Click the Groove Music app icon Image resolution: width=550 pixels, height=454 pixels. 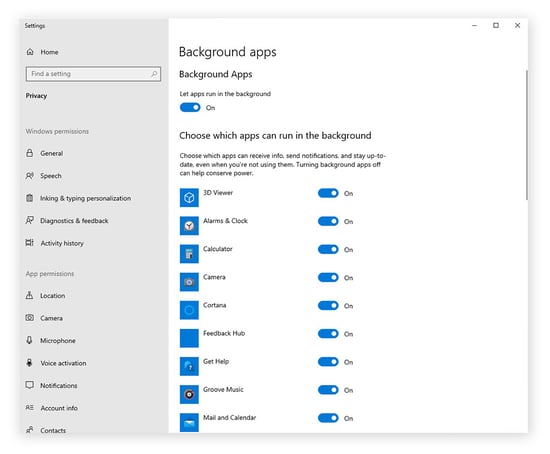[x=189, y=394]
